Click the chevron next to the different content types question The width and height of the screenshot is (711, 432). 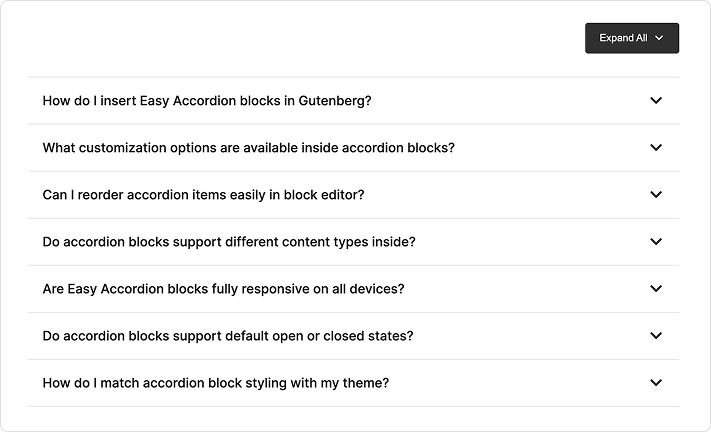pos(656,242)
